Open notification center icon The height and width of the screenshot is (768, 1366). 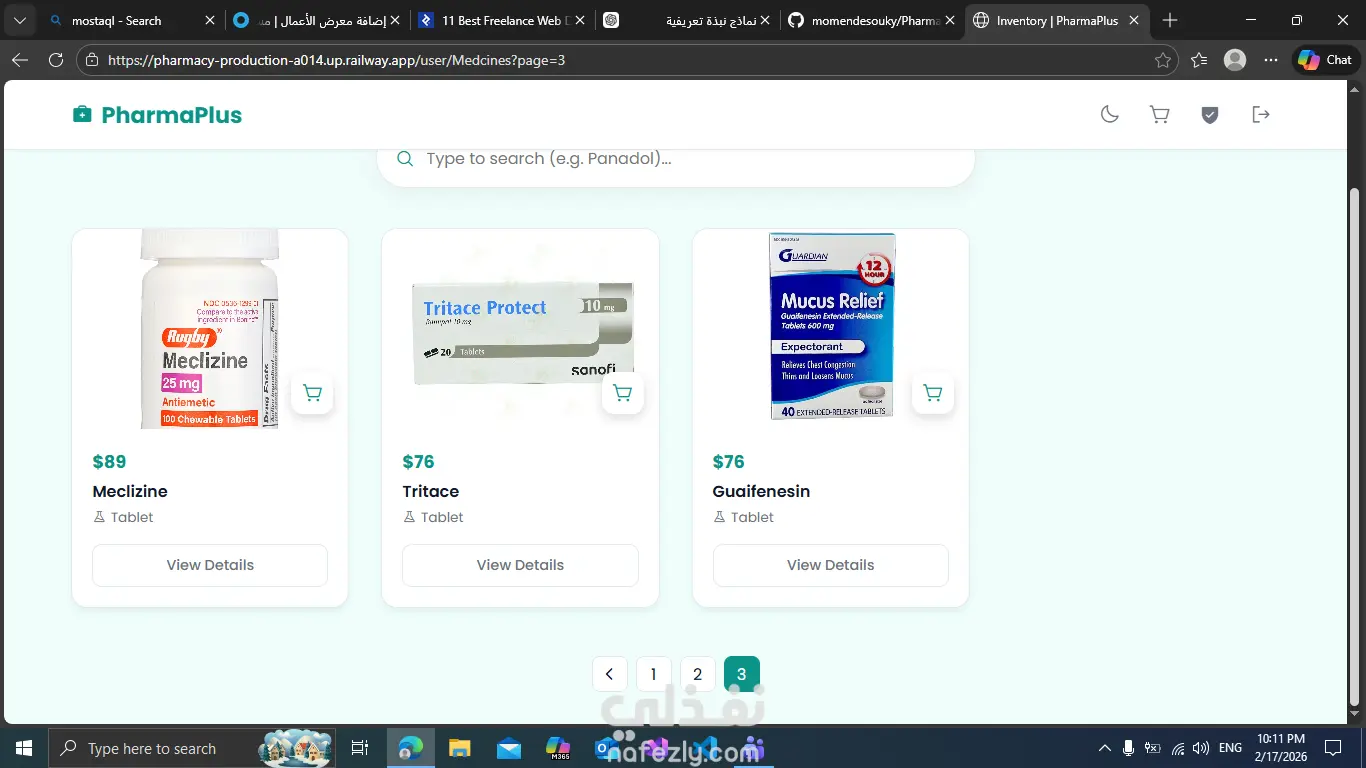pyautogui.click(x=1333, y=748)
